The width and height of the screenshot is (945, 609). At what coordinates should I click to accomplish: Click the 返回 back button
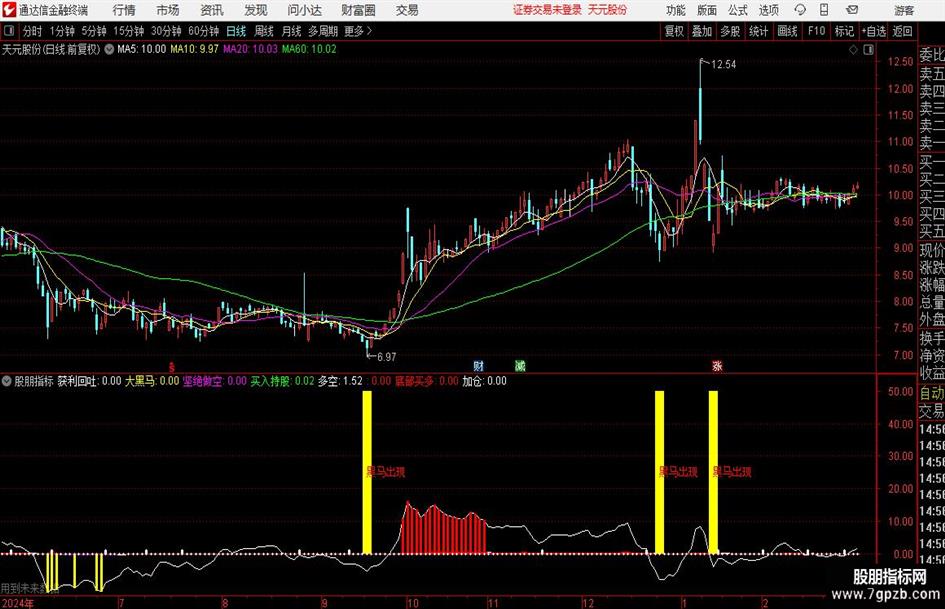902,31
